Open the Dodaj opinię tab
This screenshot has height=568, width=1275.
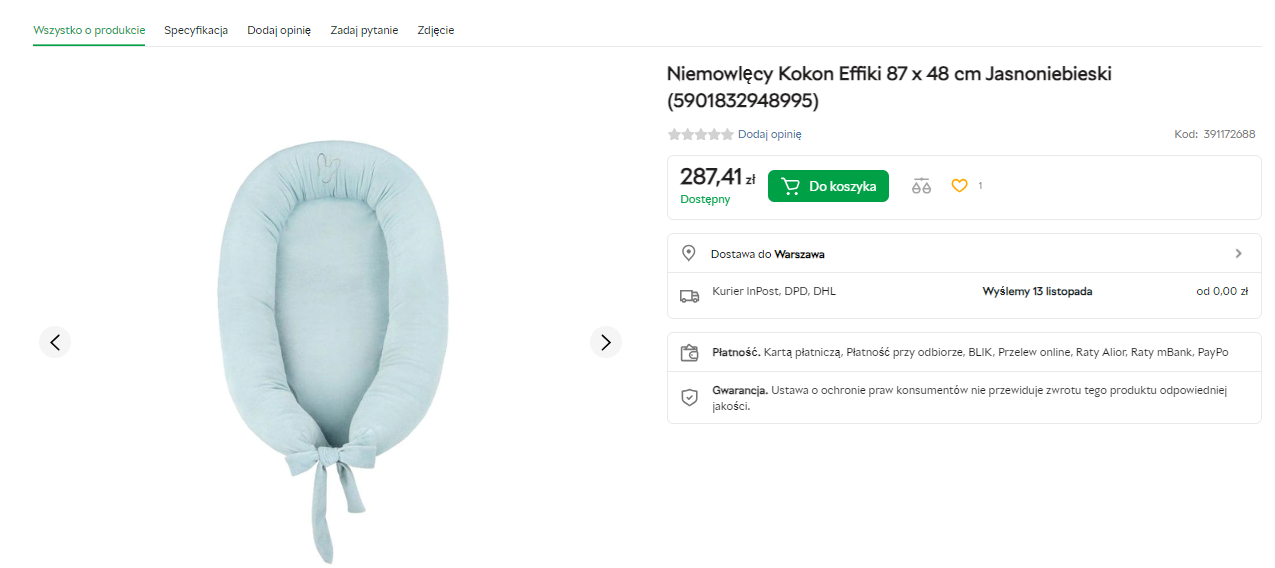pos(279,30)
